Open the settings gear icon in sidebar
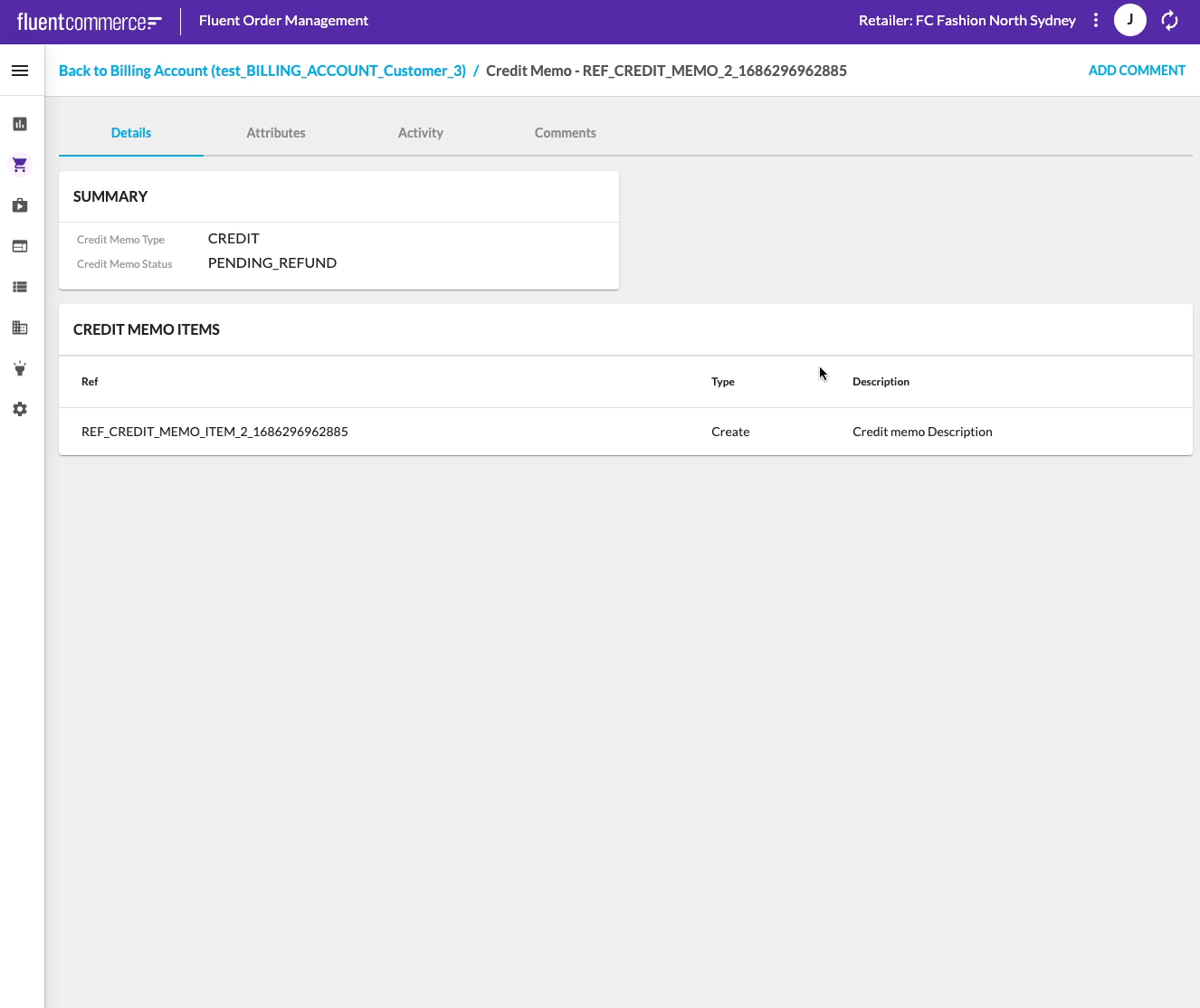Screen dimensions: 1200x1008 click(20, 409)
